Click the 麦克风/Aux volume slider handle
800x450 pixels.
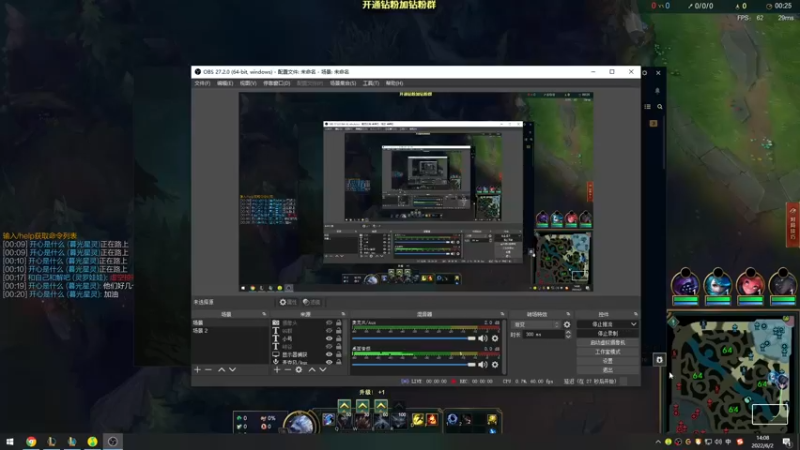(471, 338)
